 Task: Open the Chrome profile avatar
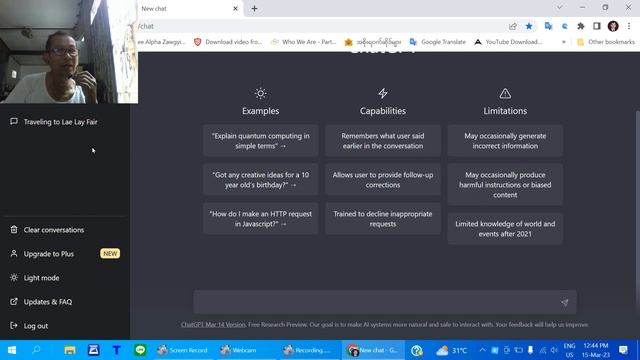click(613, 26)
